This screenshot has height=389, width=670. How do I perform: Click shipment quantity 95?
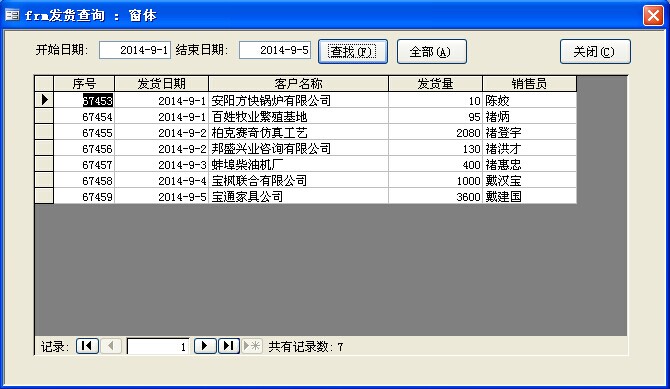tap(435, 116)
